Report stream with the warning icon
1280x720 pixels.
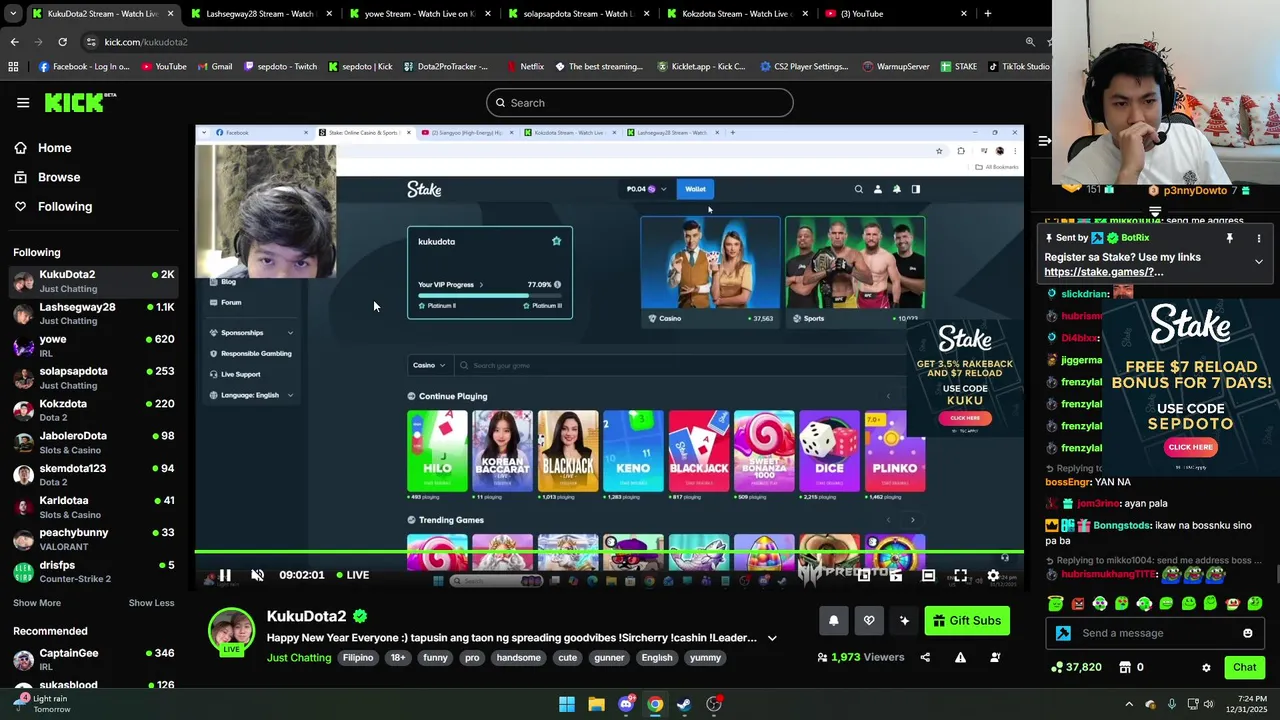click(x=960, y=657)
